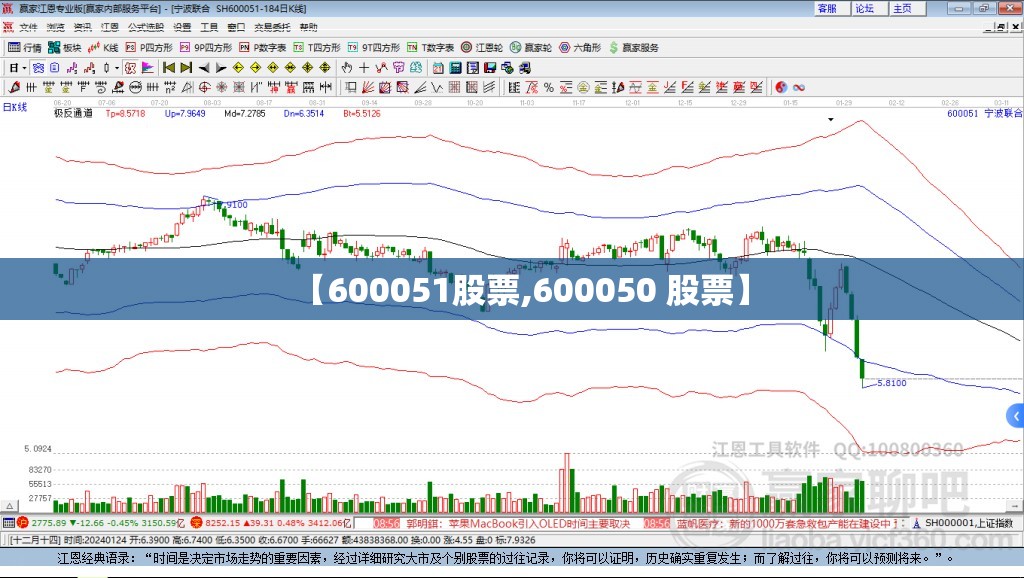Open the 文件 menu
Image resolution: width=1024 pixels, height=578 pixels.
[28, 27]
